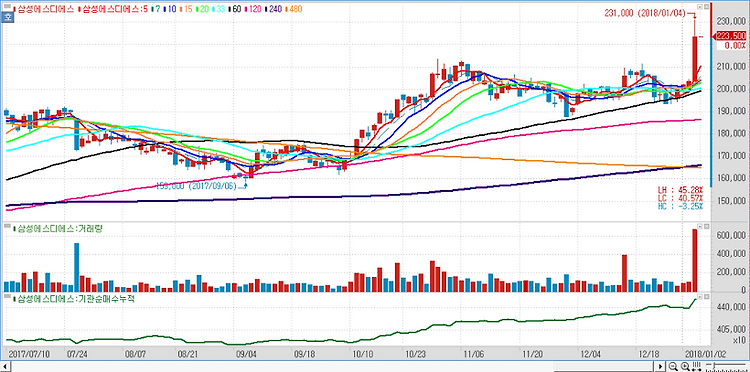Close the 거래량 volume pane

pyautogui.click(x=706, y=226)
